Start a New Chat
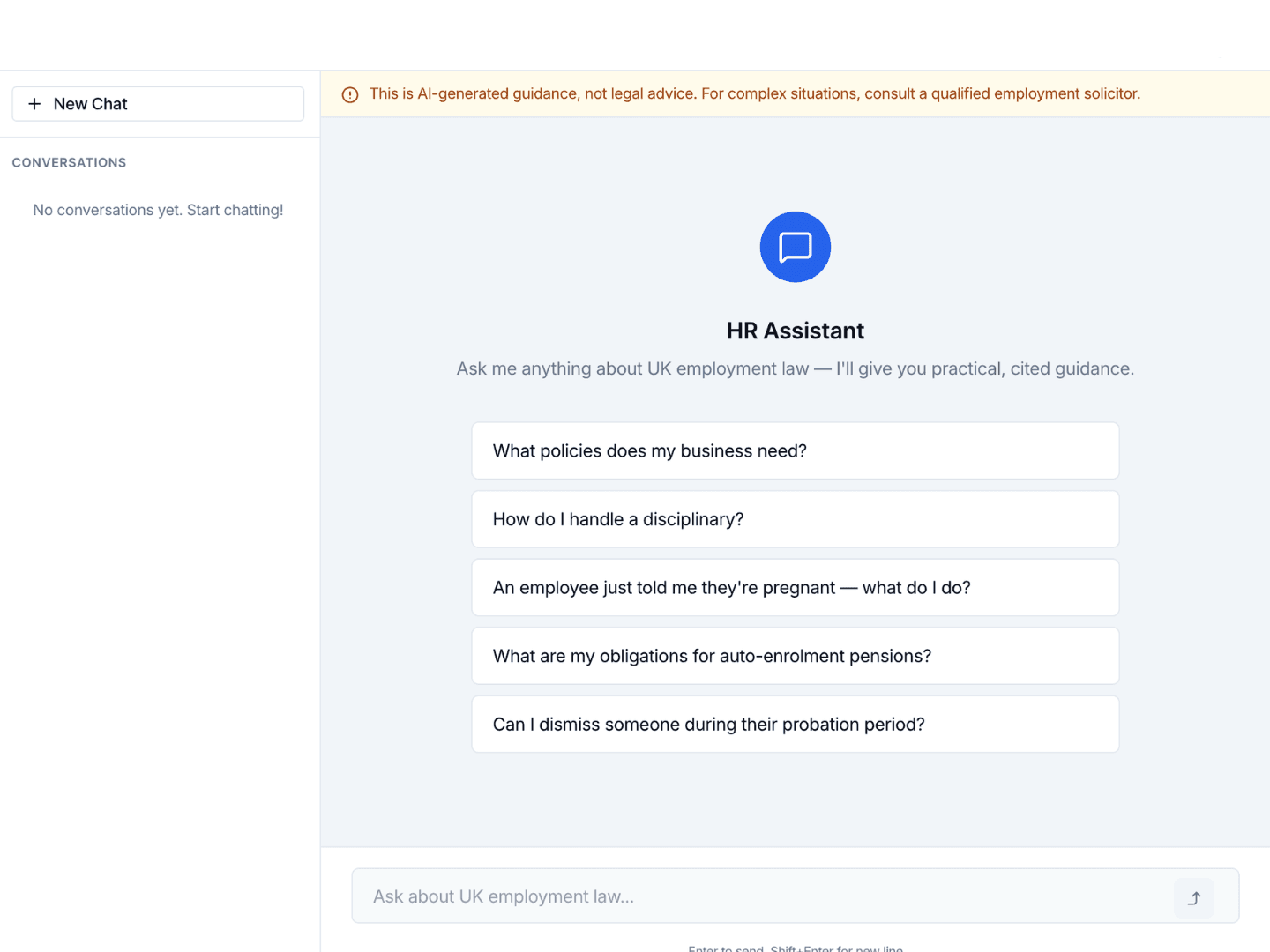 [157, 103]
